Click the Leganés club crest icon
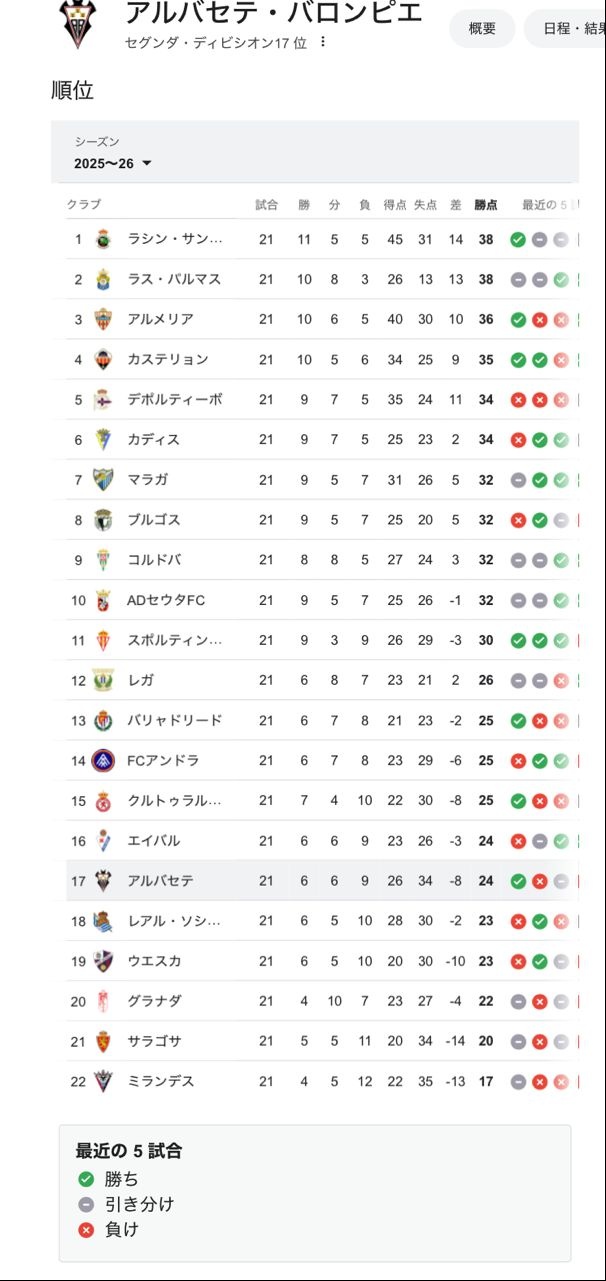 coord(103,681)
